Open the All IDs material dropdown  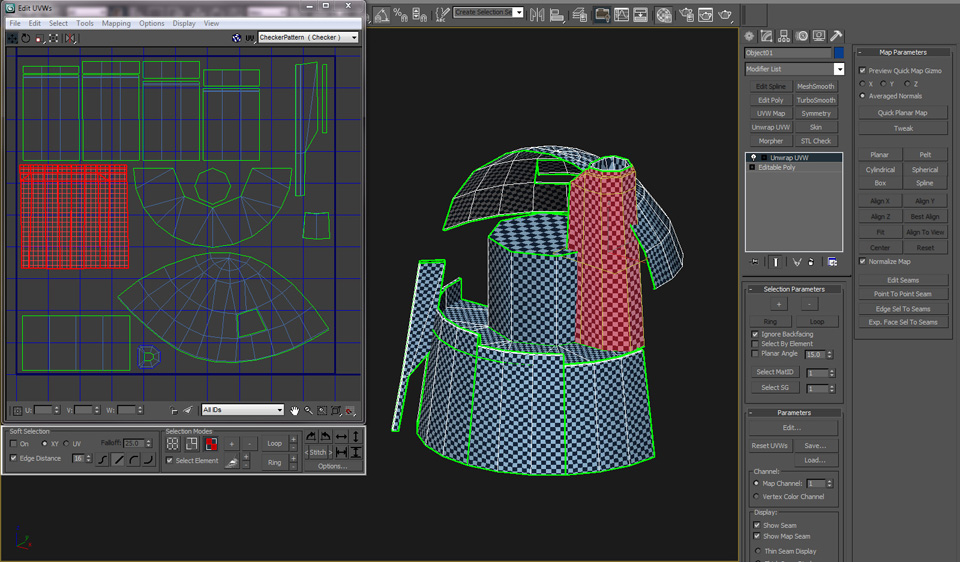243,410
